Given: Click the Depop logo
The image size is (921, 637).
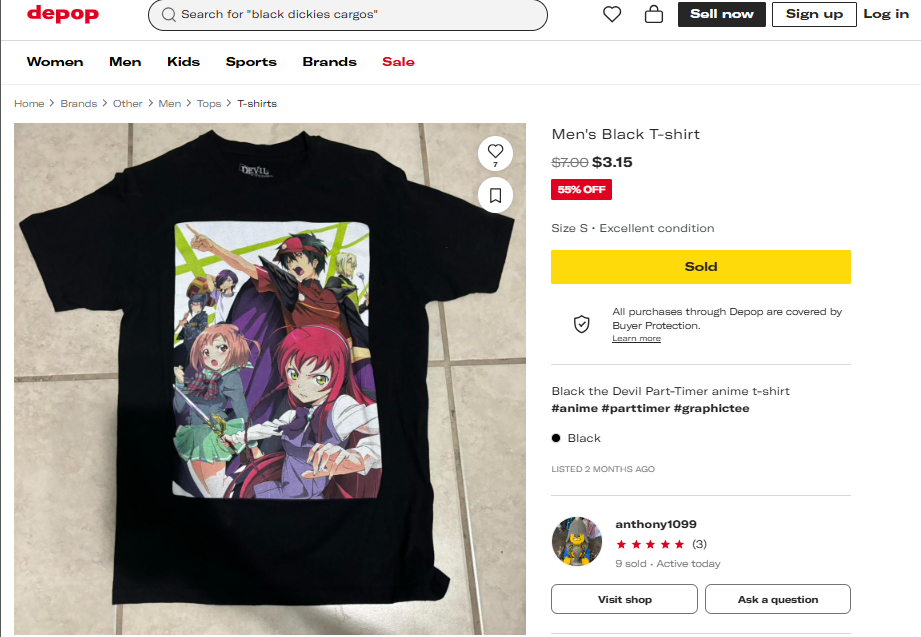Looking at the screenshot, I should click(63, 14).
